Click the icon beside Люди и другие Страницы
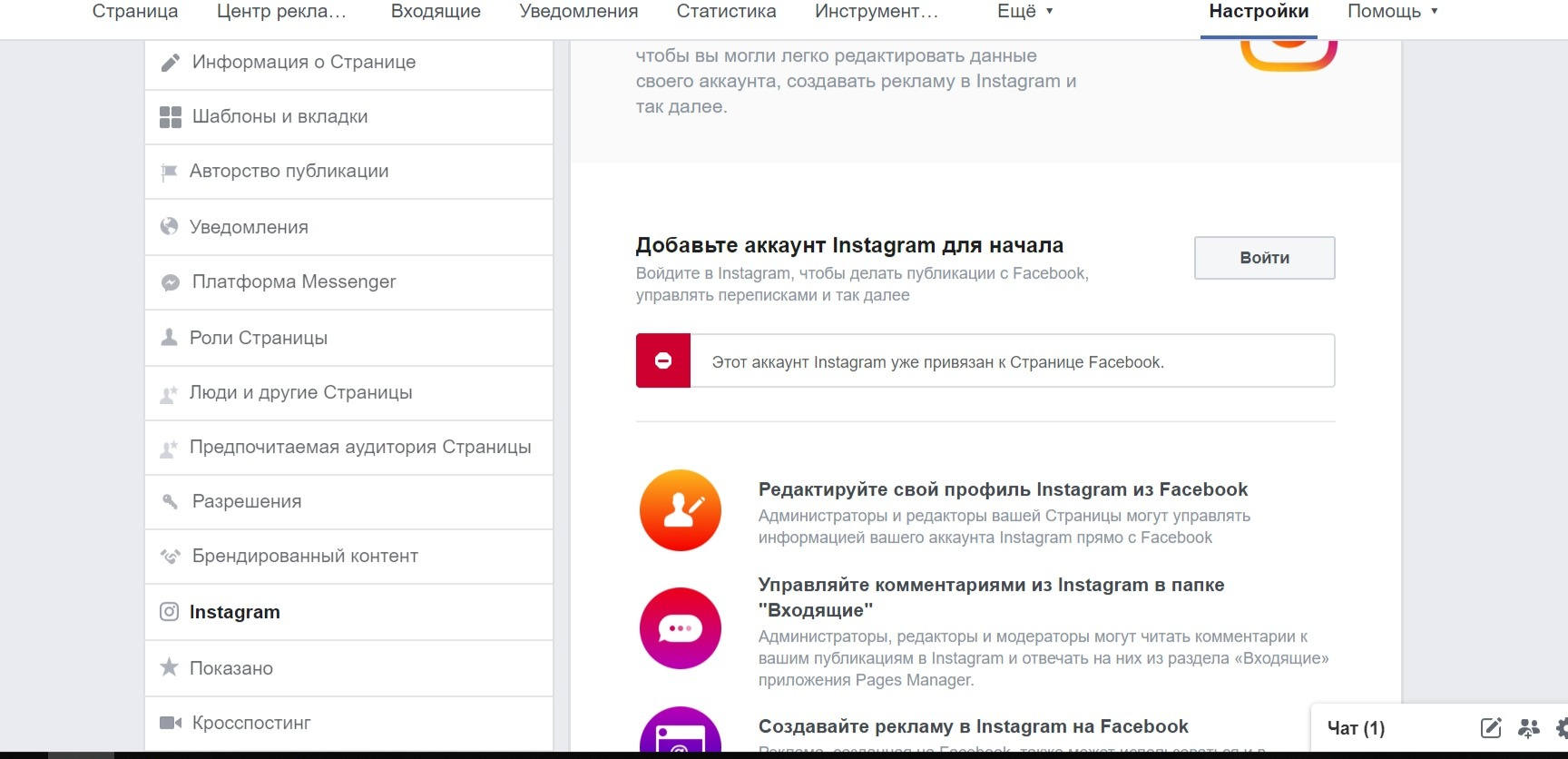Screen dimensions: 1568x759 tap(169, 394)
